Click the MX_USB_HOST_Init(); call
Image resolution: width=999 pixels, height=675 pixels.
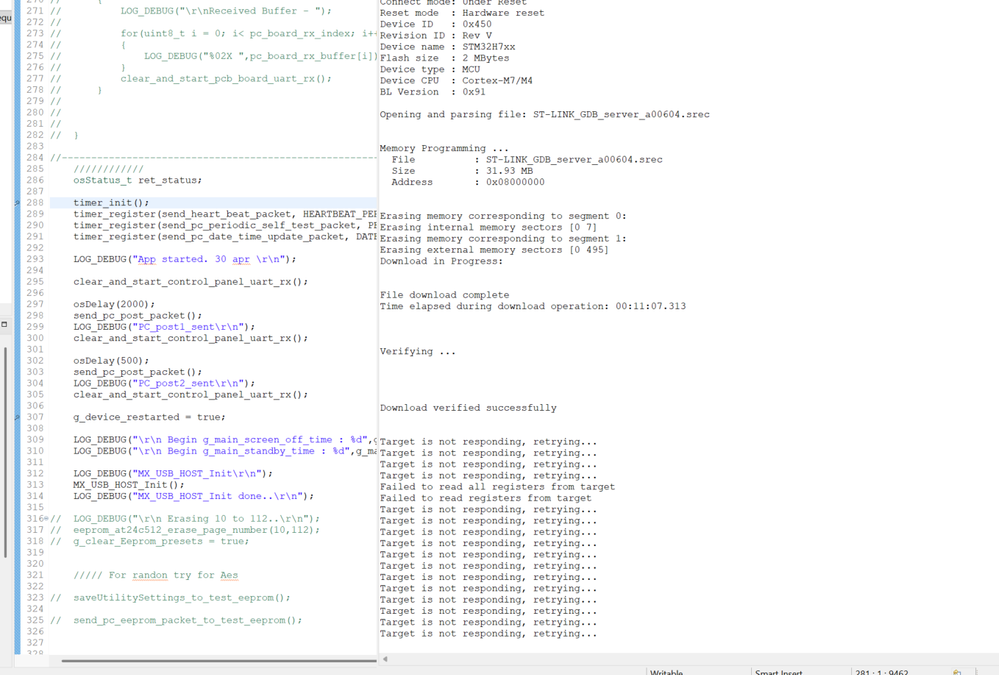point(129,485)
